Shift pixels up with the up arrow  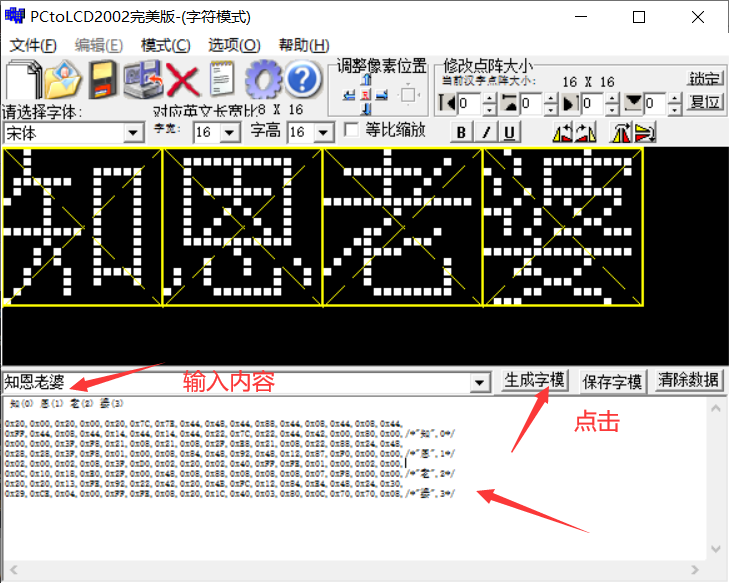click(366, 80)
